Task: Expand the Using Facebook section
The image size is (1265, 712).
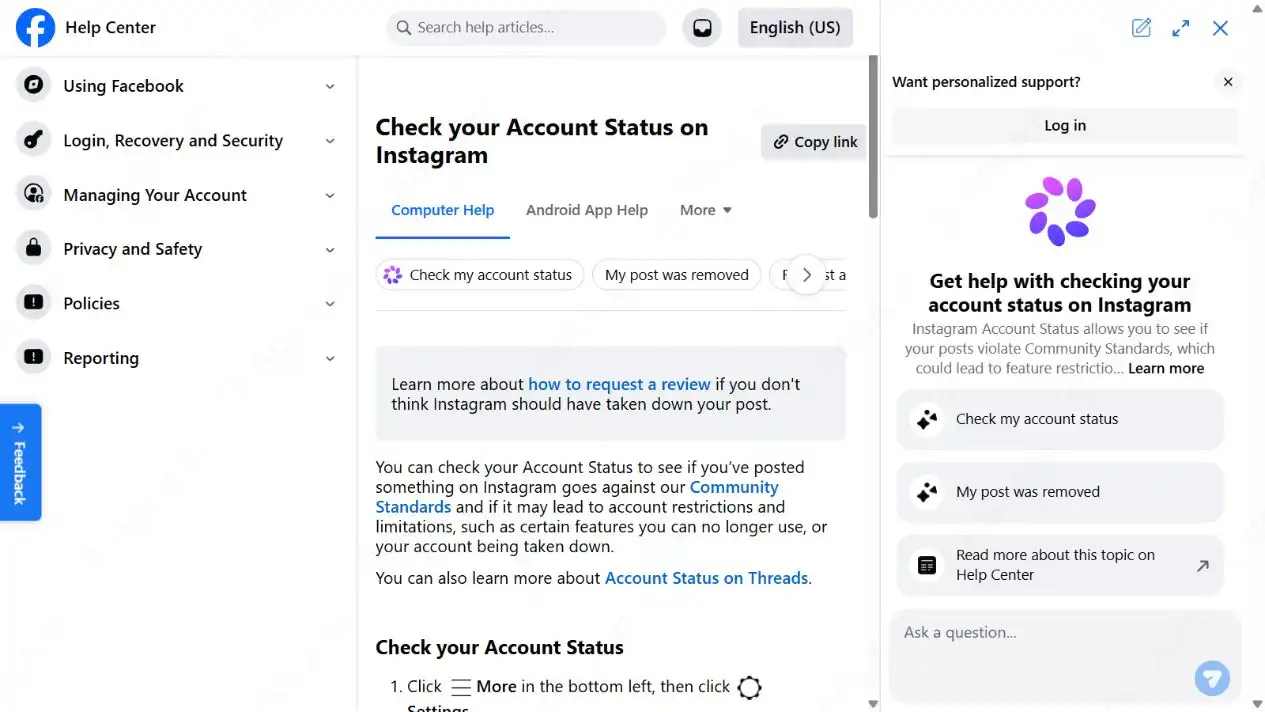Action: [330, 86]
